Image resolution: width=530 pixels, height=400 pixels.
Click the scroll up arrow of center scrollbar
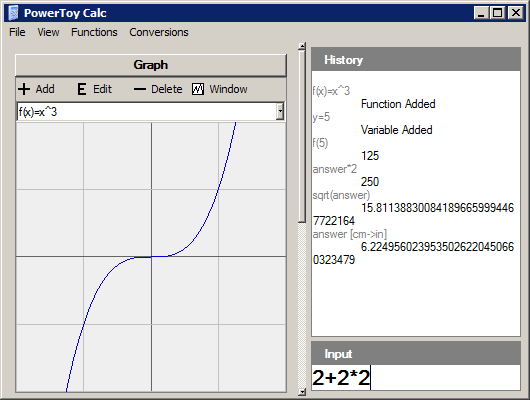point(302,46)
